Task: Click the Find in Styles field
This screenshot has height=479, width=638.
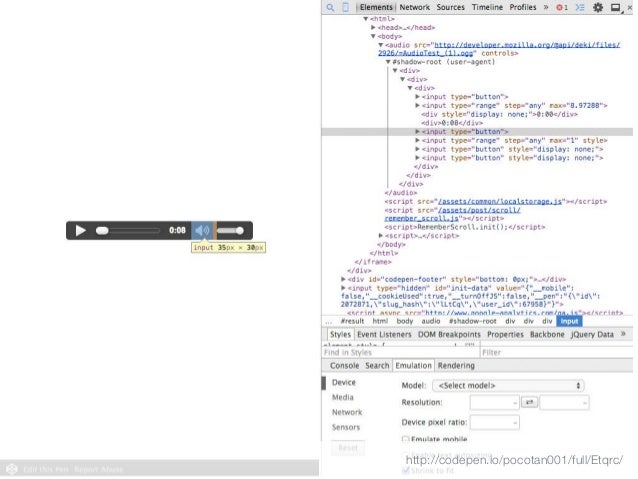Action: pos(400,352)
